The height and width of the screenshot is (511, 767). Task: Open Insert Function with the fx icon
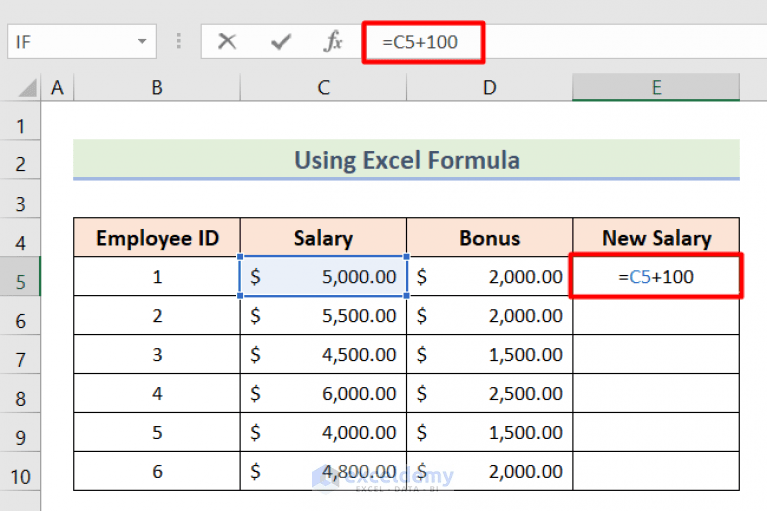333,42
